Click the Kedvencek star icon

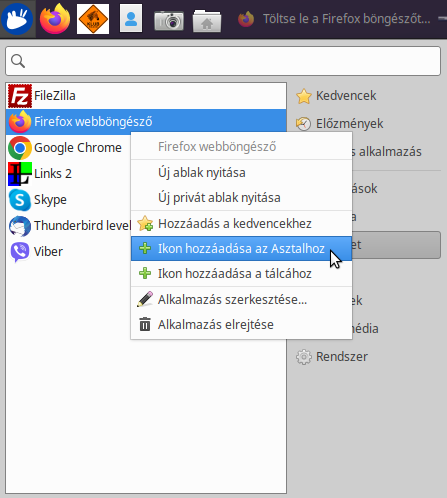[x=304, y=96]
